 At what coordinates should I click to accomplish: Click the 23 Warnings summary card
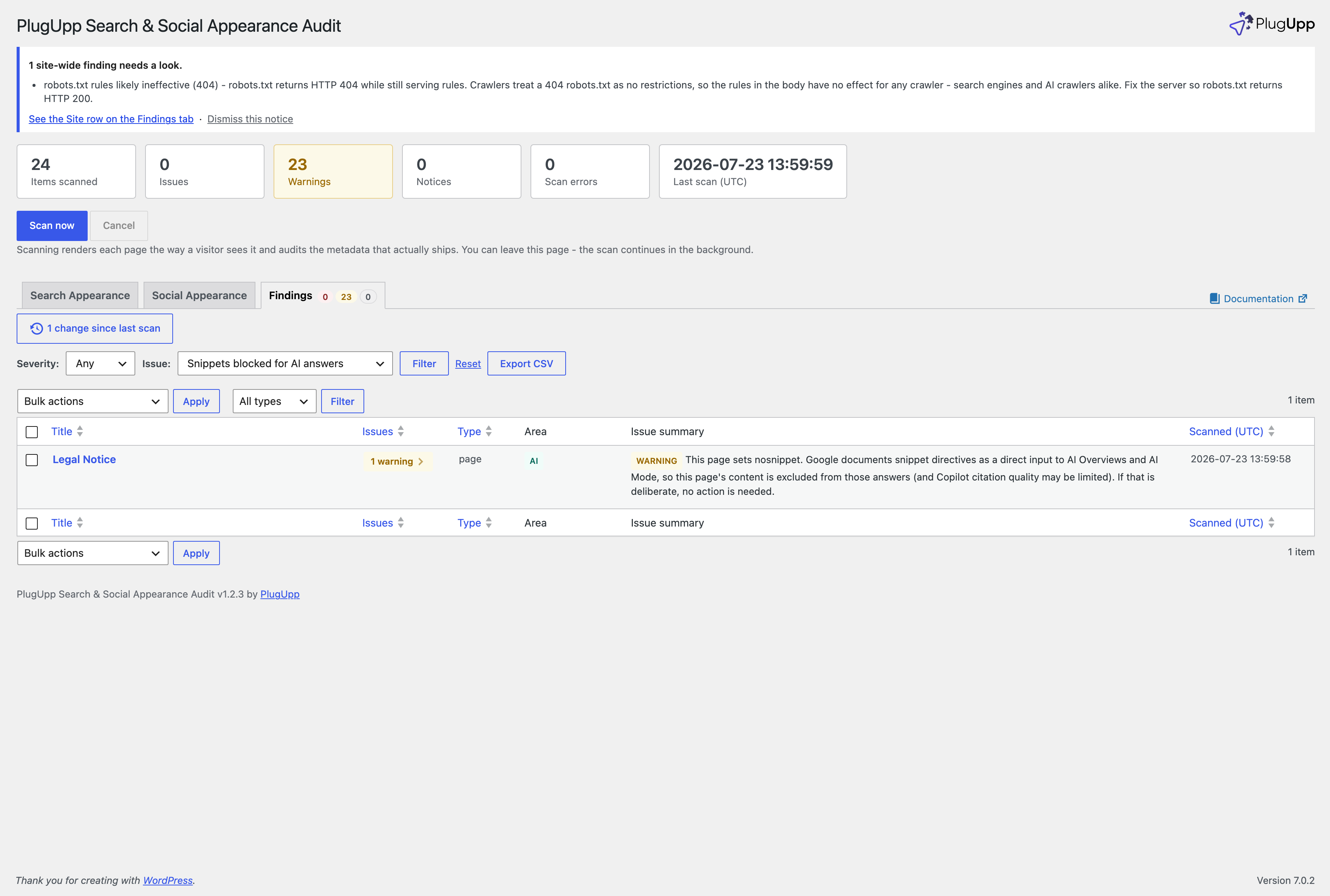click(333, 171)
